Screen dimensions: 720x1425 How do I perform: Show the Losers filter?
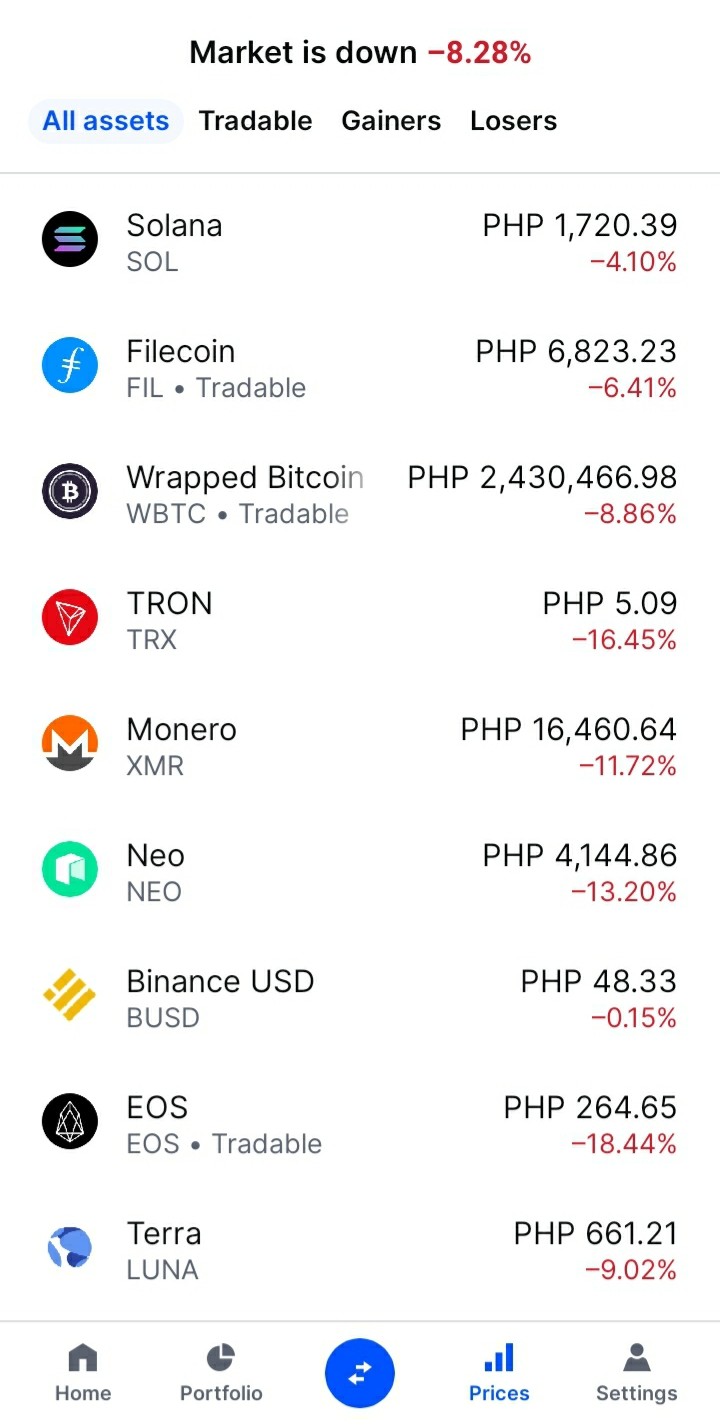click(x=513, y=121)
